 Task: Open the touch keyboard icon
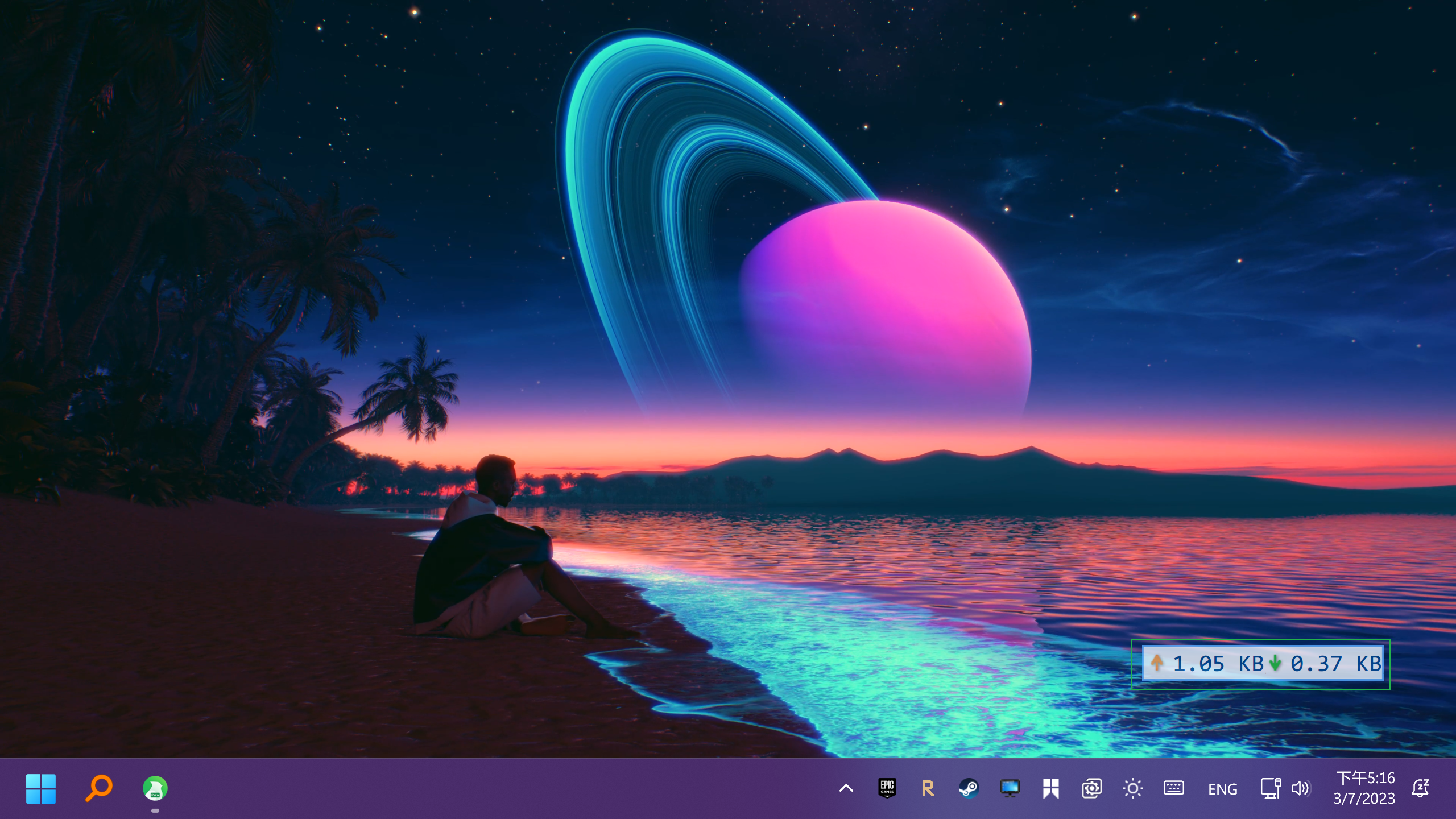click(x=1173, y=788)
